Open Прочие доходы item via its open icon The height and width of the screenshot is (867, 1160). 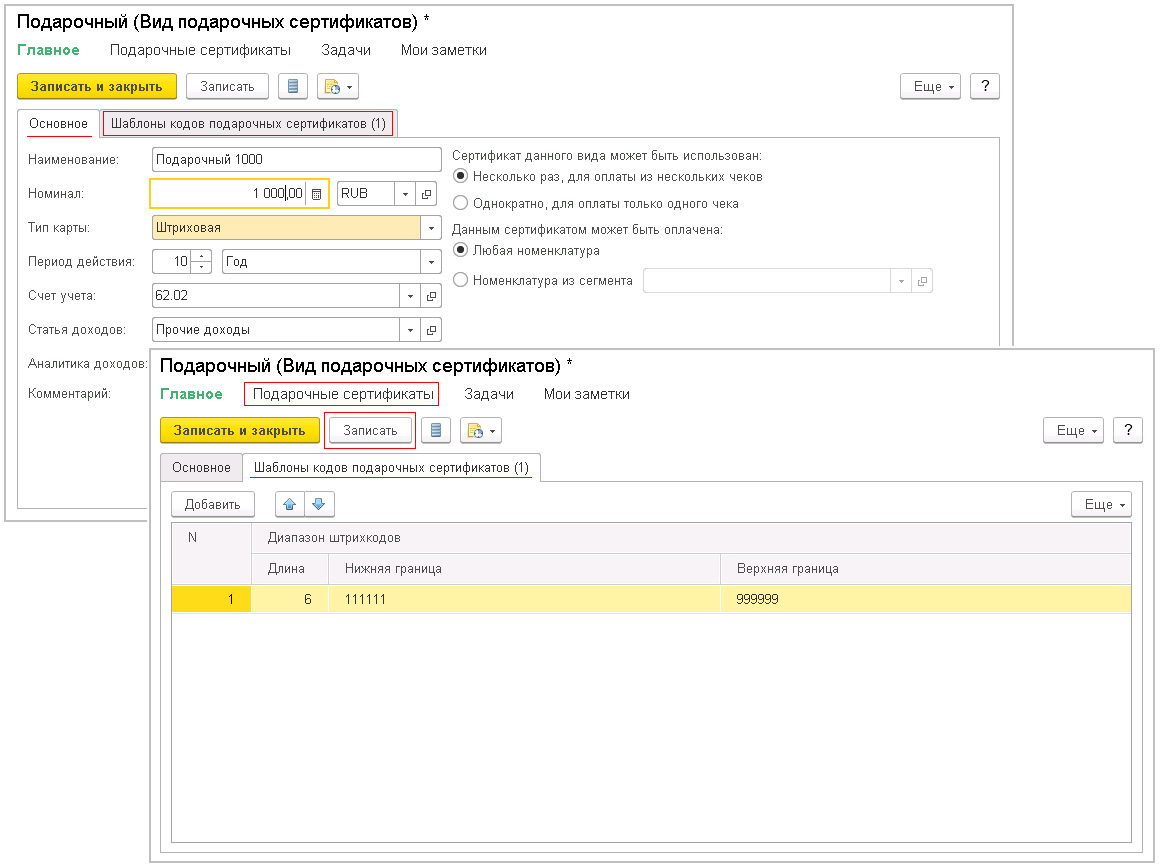431,330
